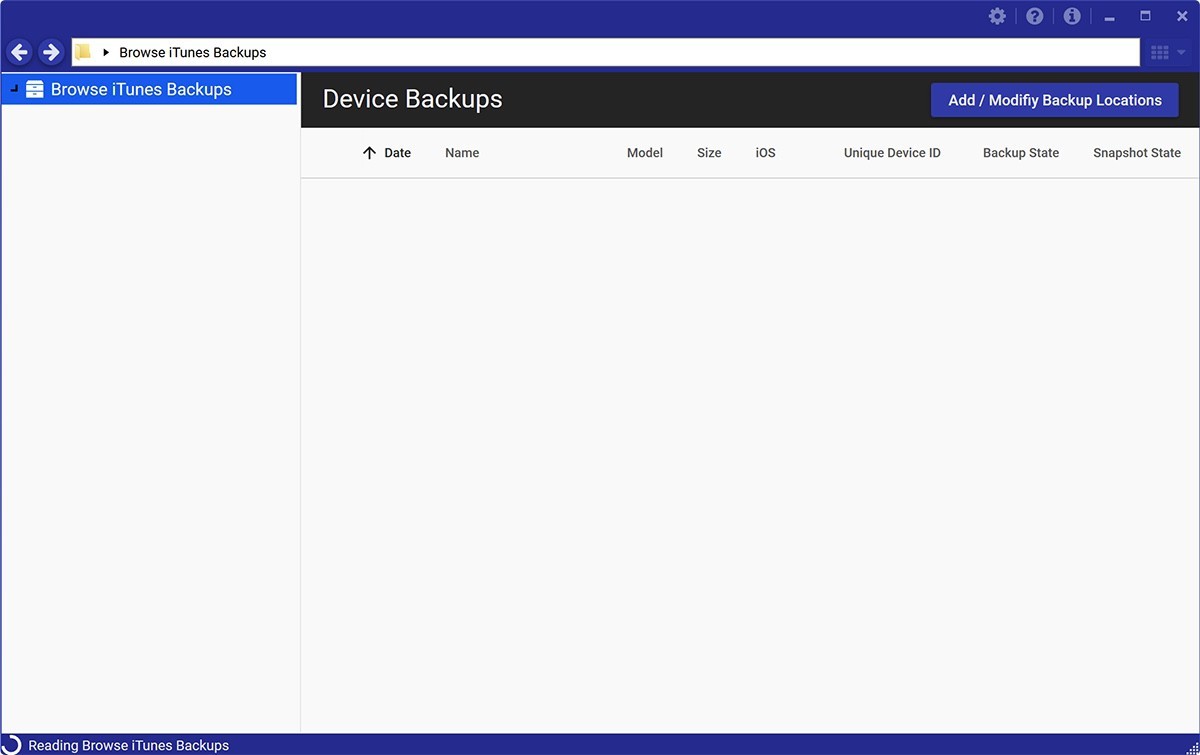1200x755 pixels.
Task: Click the folder icon in the address bar
Action: (84, 51)
